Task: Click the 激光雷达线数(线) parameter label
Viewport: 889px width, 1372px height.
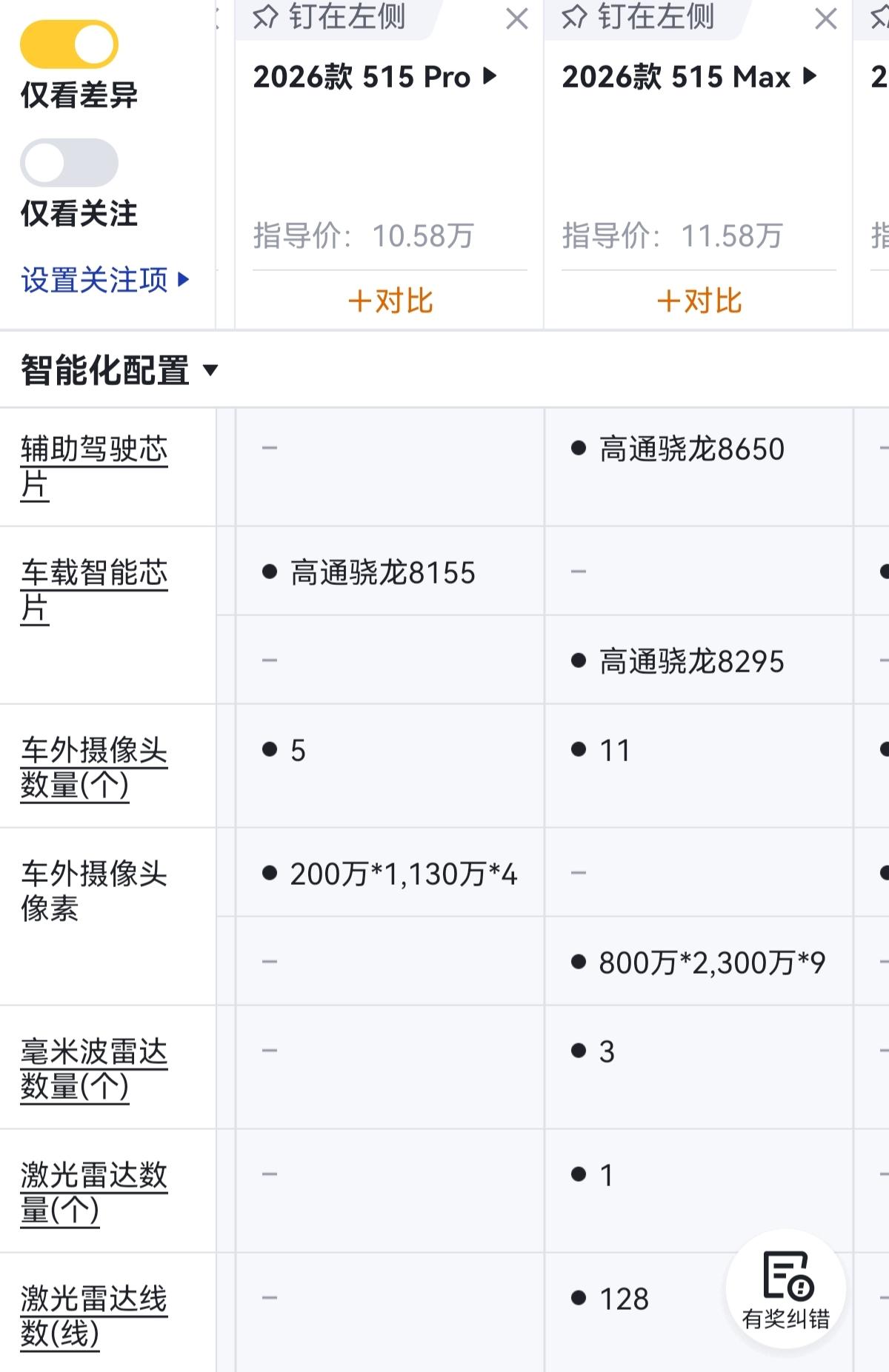Action: click(x=94, y=1316)
